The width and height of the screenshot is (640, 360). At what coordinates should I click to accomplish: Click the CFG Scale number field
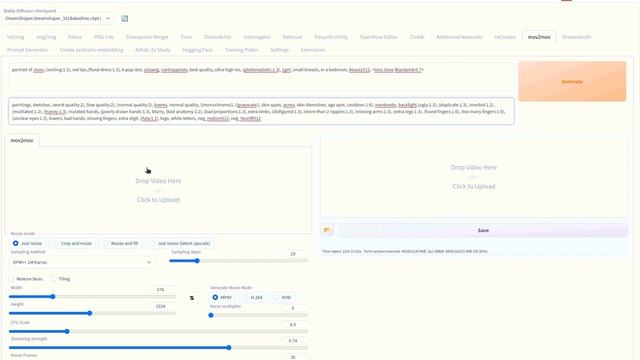(x=295, y=324)
